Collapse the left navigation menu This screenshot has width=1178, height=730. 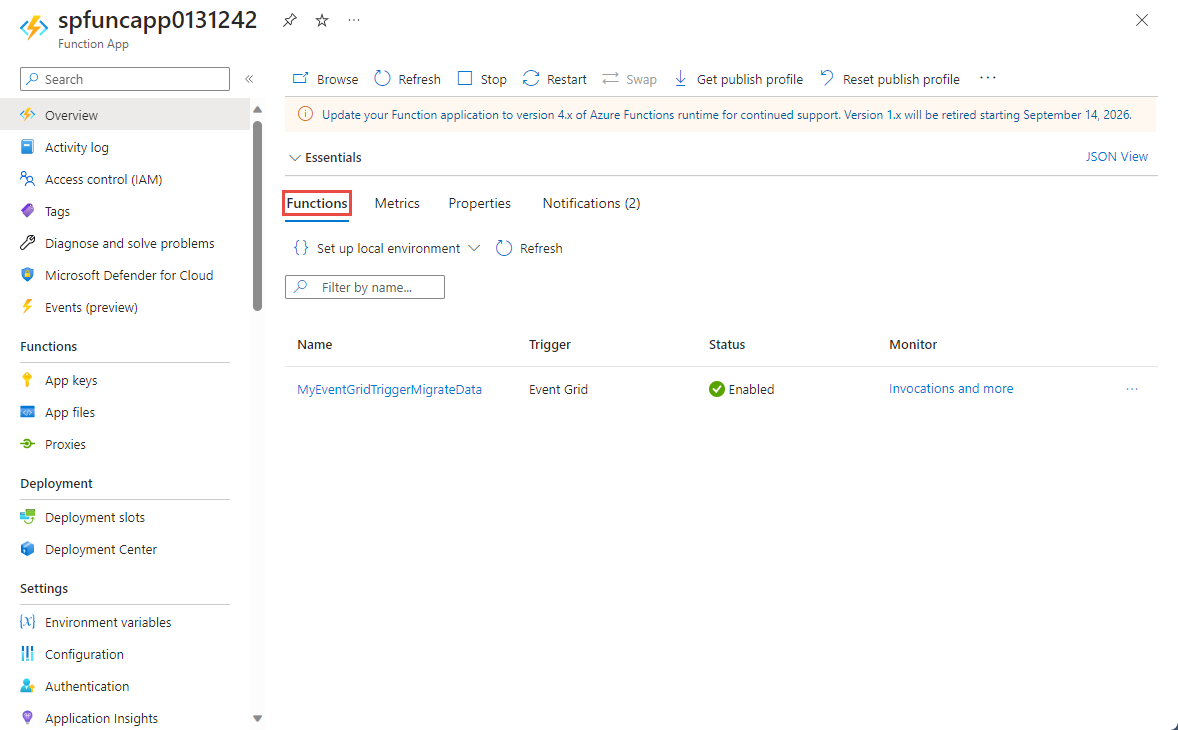click(x=249, y=79)
